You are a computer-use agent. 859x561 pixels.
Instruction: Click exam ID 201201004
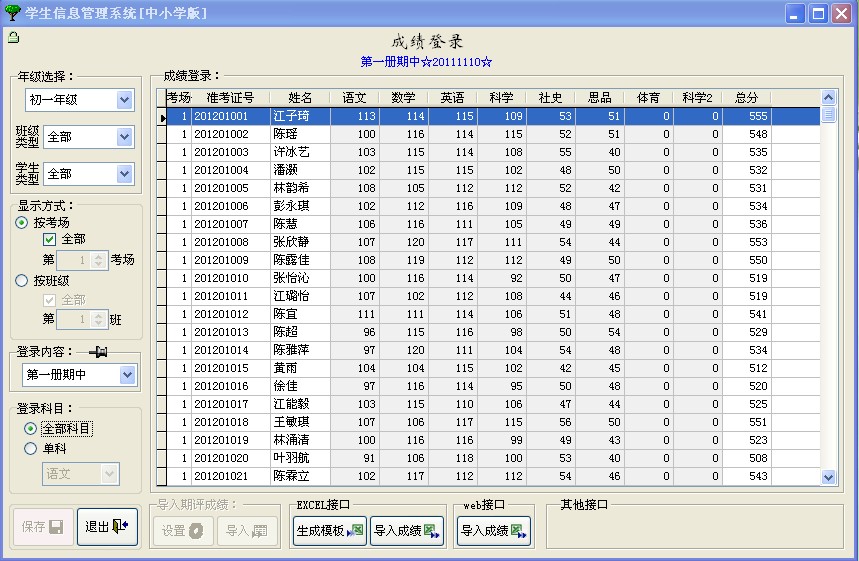pos(221,170)
